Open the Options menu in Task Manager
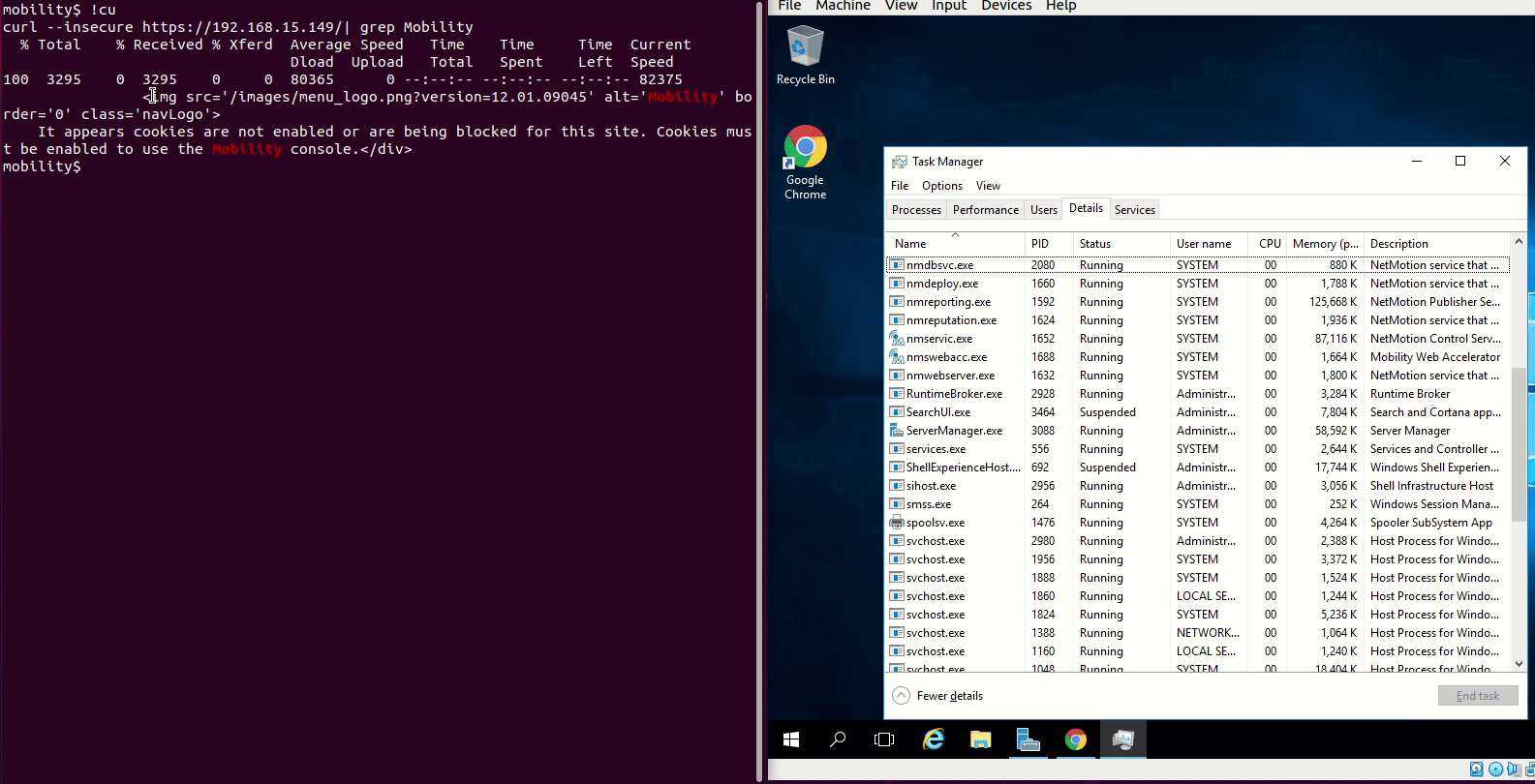Viewport: 1535px width, 784px height. (x=941, y=186)
